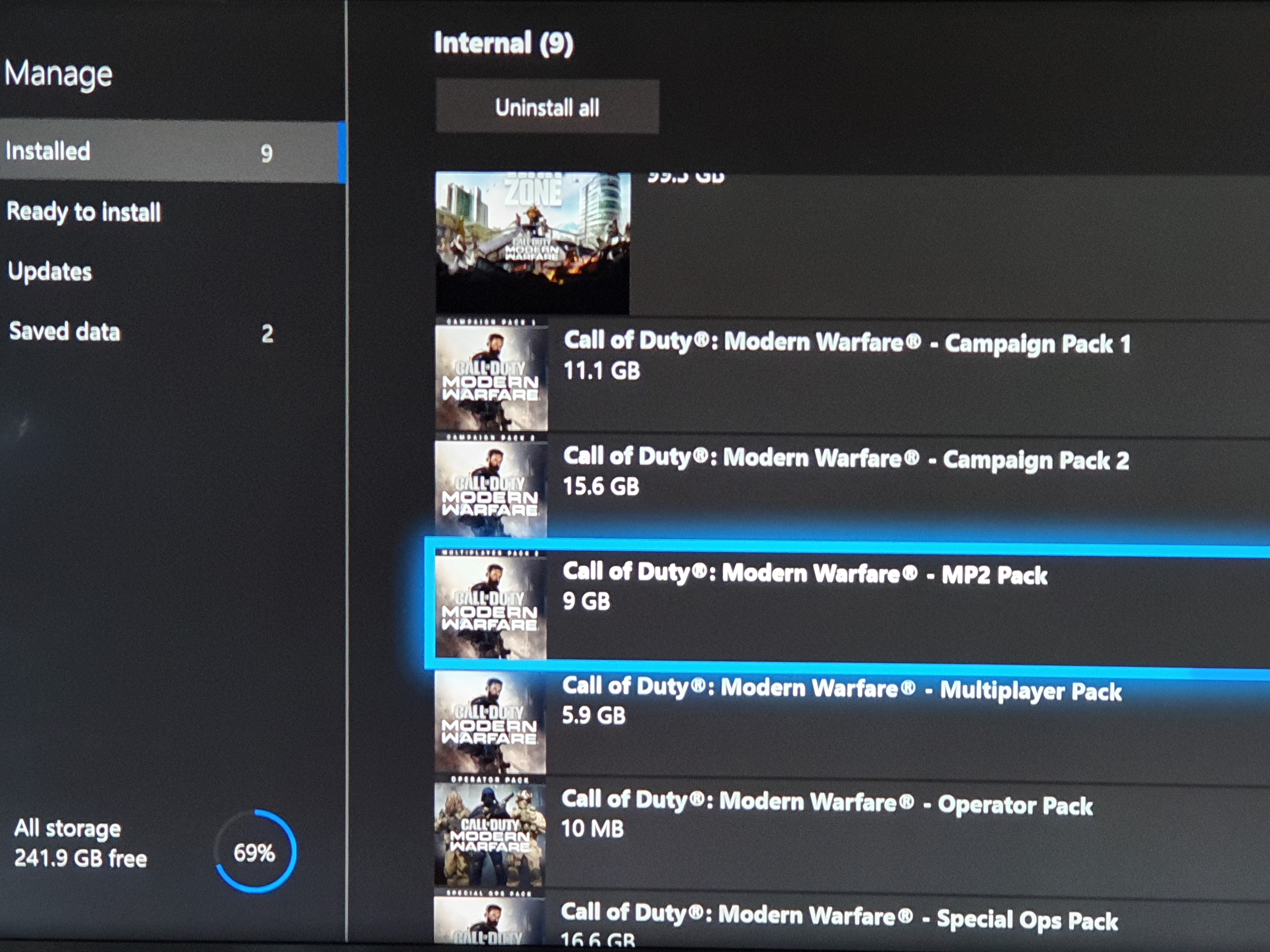The height and width of the screenshot is (952, 1270).
Task: Click the Uninstall all button
Action: pos(547,107)
